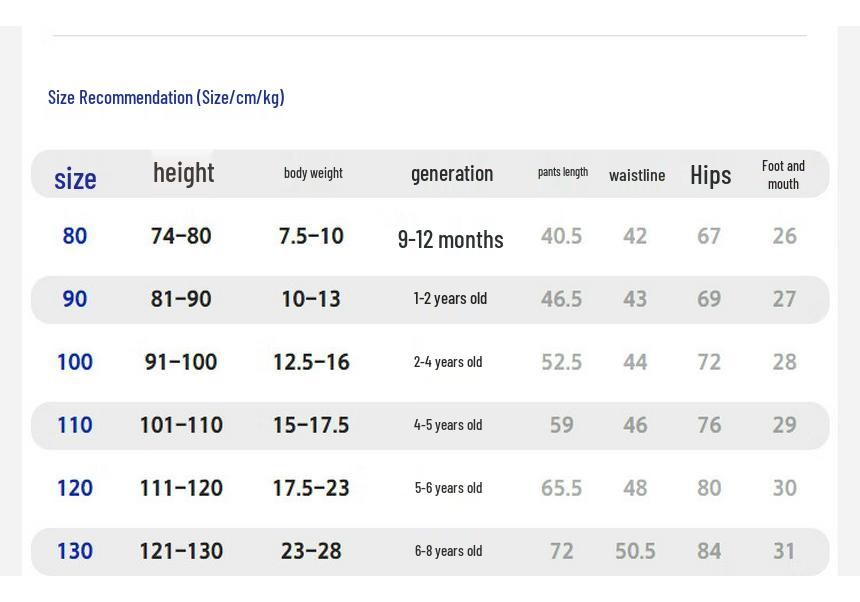Viewport: 860px width, 602px height.
Task: Choose size 100 row label
Action: [x=75, y=362]
